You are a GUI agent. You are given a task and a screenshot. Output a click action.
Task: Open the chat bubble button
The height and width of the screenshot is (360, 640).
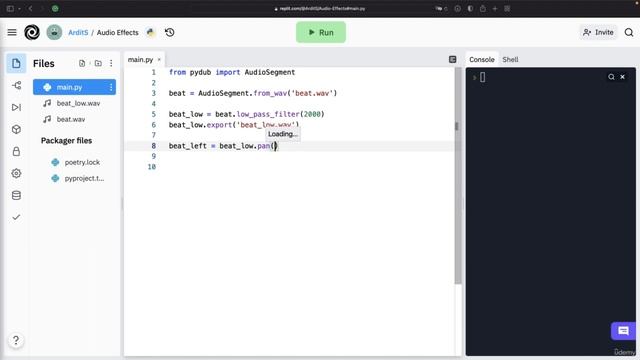coord(623,331)
